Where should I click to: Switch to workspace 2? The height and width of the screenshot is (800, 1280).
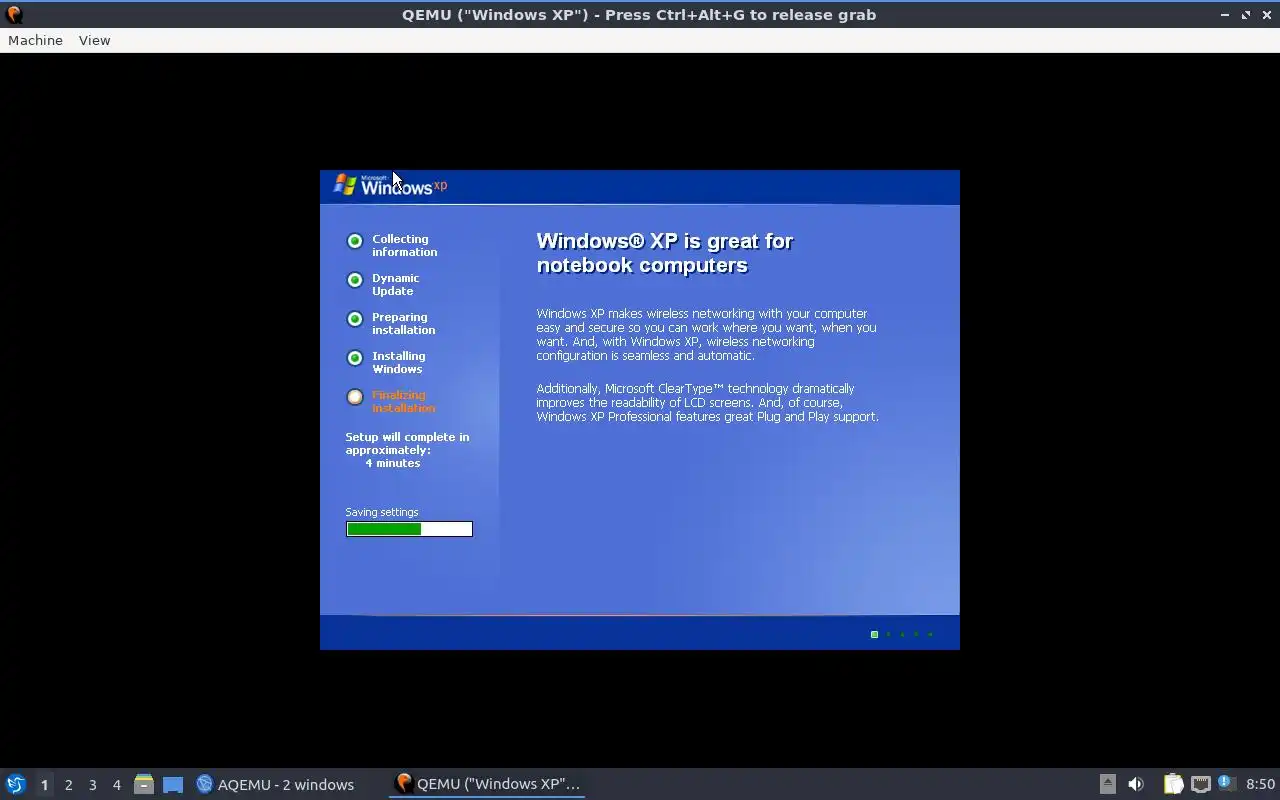[68, 785]
